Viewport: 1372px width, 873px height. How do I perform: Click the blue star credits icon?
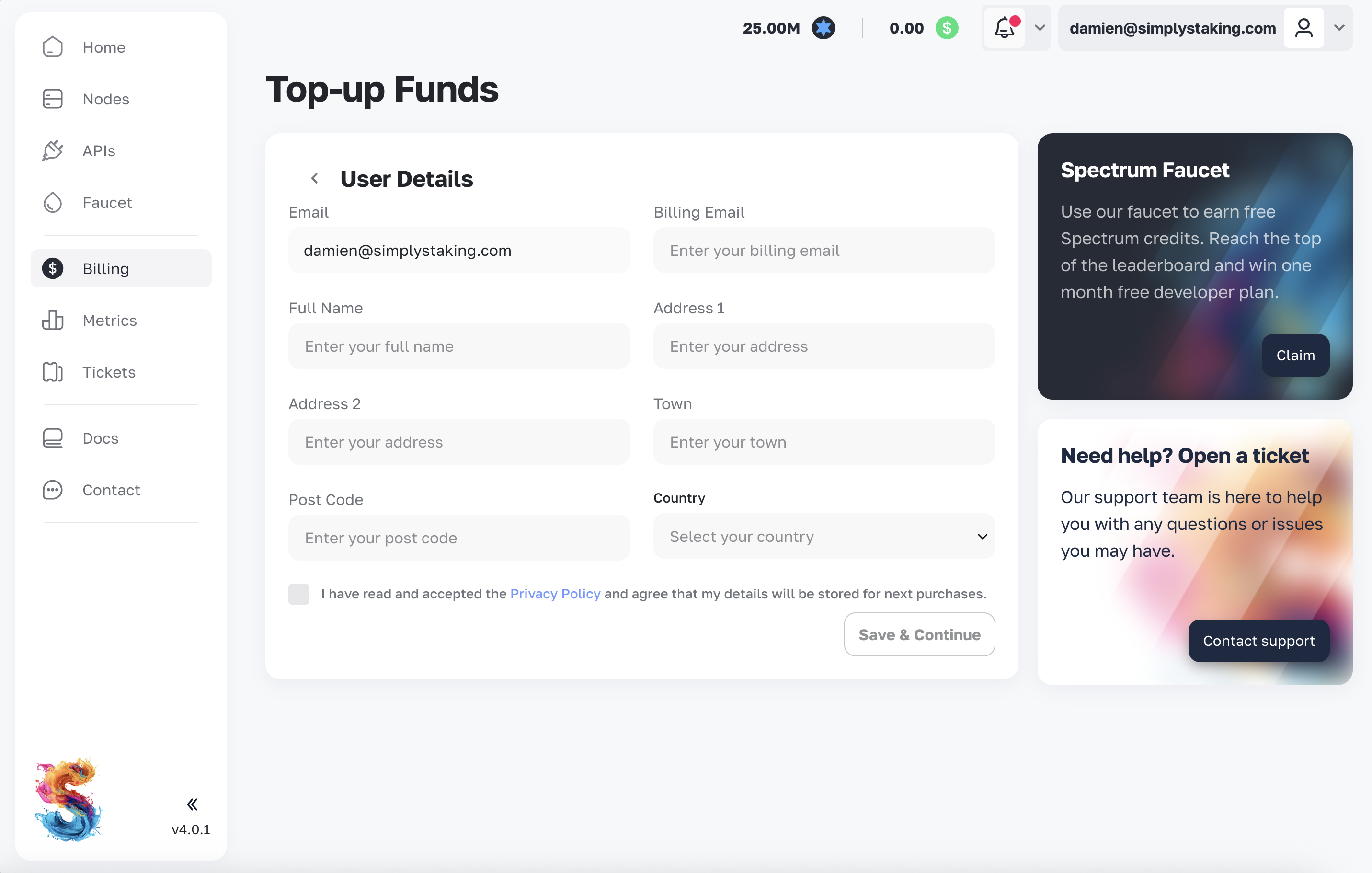point(823,28)
